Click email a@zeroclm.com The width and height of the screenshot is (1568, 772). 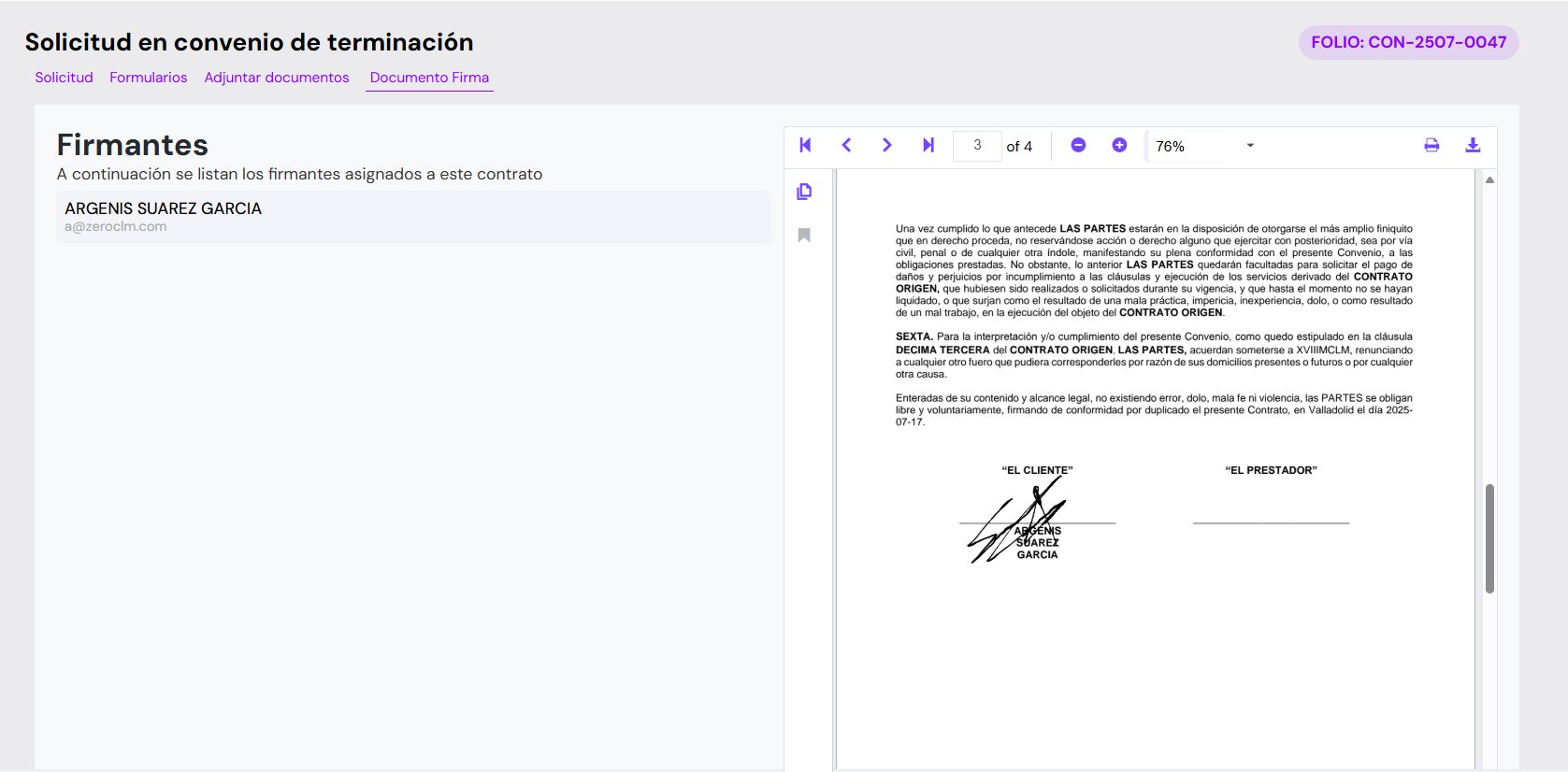pos(116,226)
